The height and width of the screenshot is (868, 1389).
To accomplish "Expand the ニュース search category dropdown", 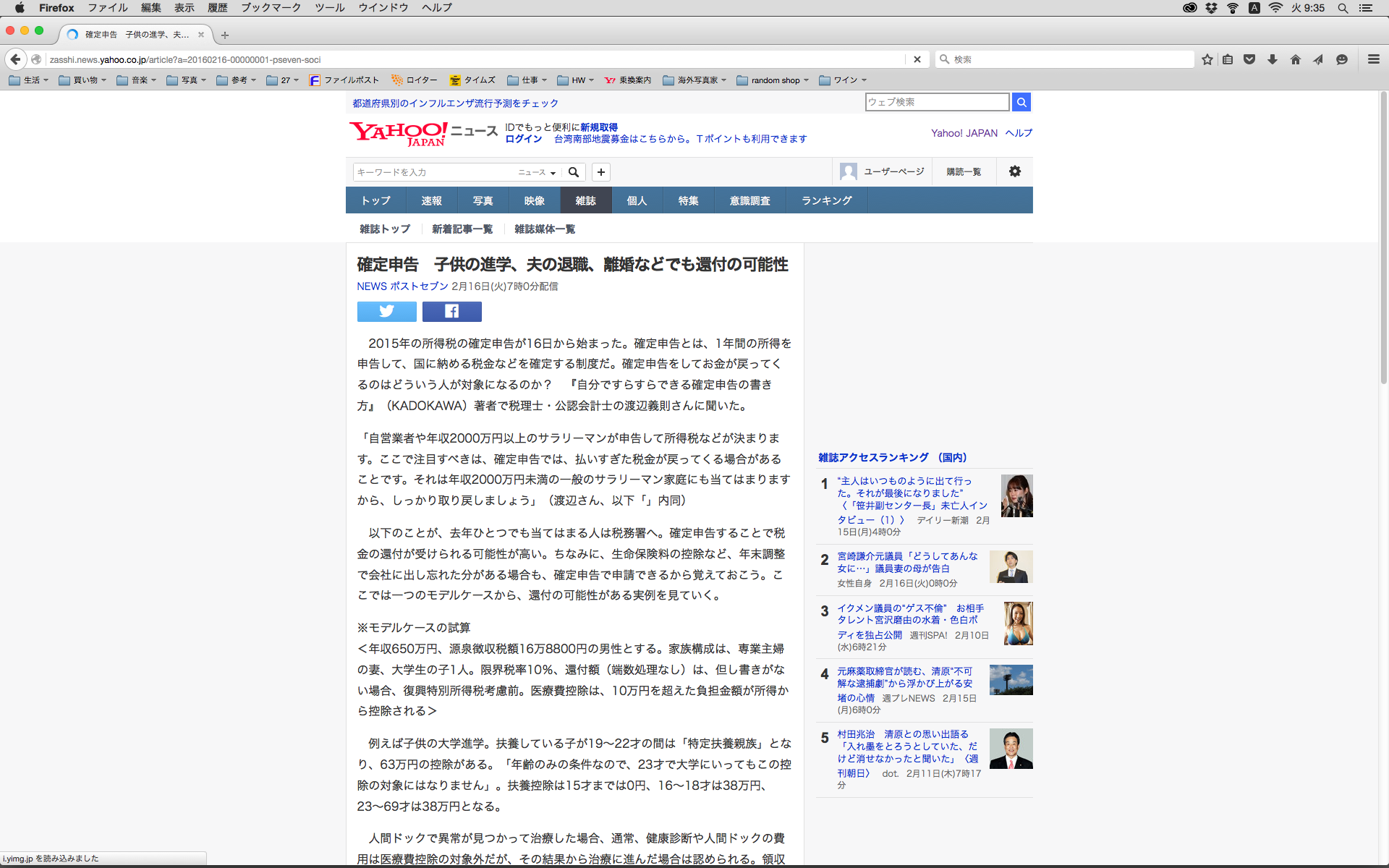I will (x=537, y=172).
